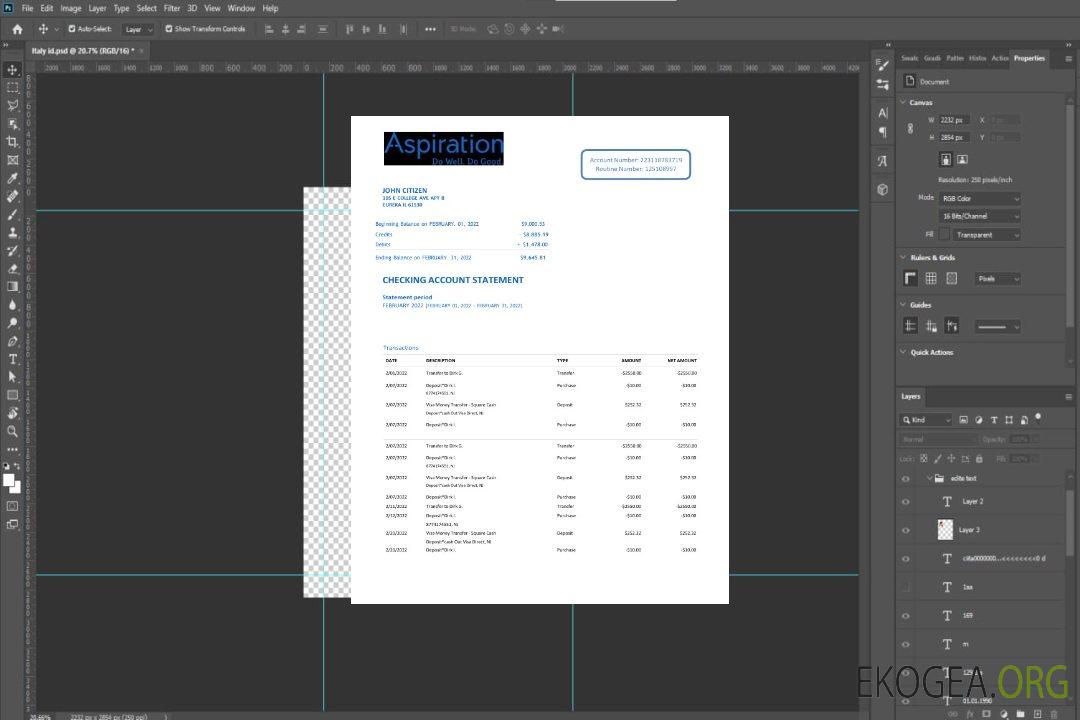The height and width of the screenshot is (720, 1080).
Task: Select the Rectangular Marquee tool
Action: tap(12, 88)
